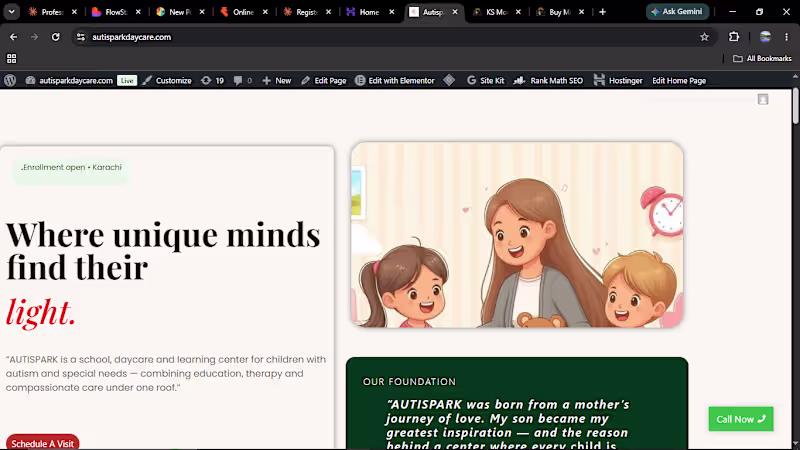Open the New content menu
Image resolution: width=800 pixels, height=450 pixels.
pyautogui.click(x=277, y=81)
